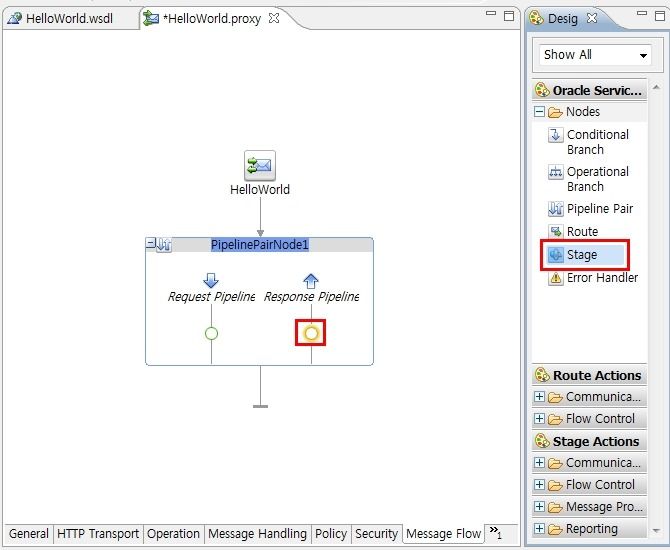Click the Route Actions palette header
Image resolution: width=670 pixels, height=550 pixels.
590,375
